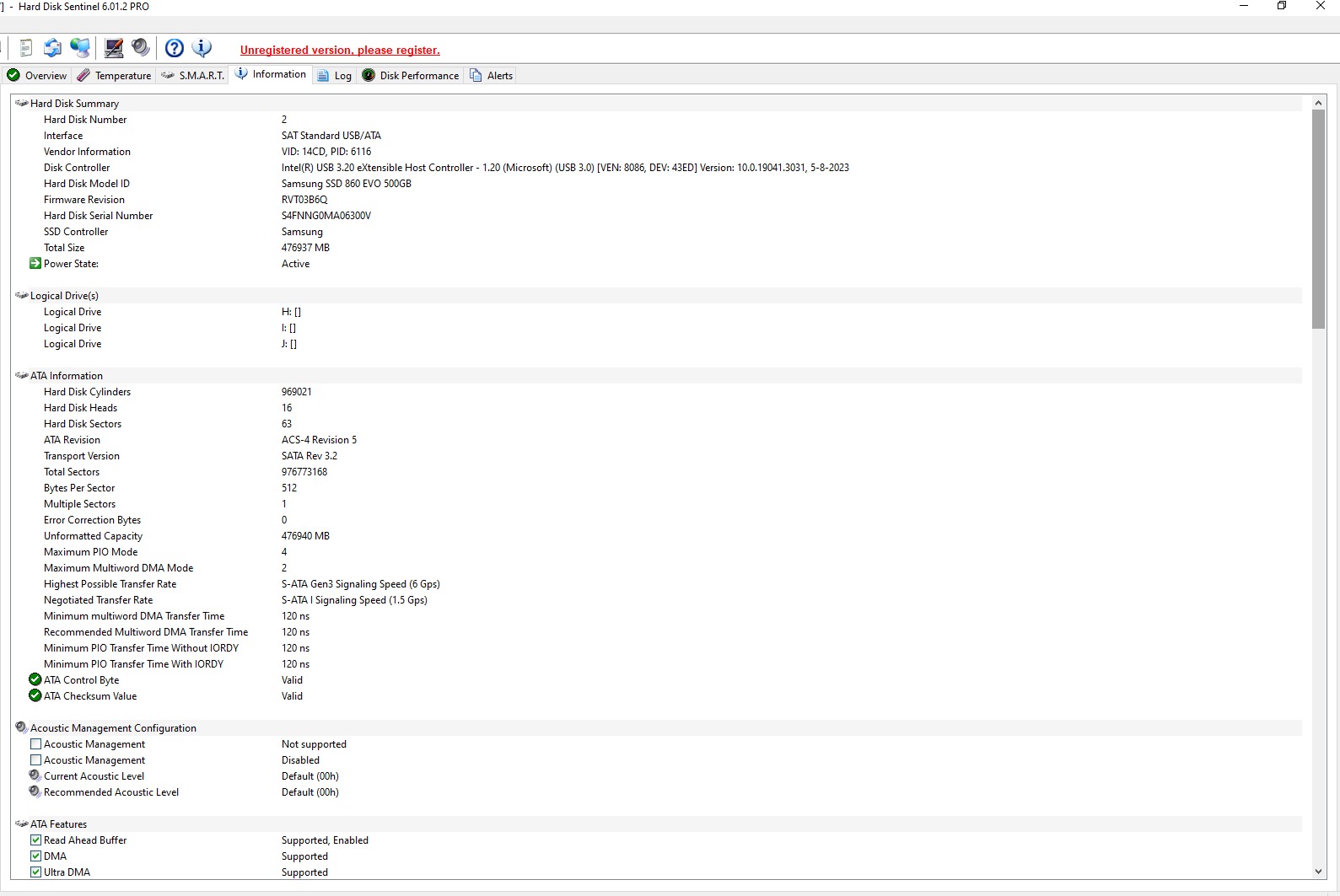The height and width of the screenshot is (896, 1340).
Task: Click the Acoustic Management Configuration speaker icon
Action: (x=22, y=727)
